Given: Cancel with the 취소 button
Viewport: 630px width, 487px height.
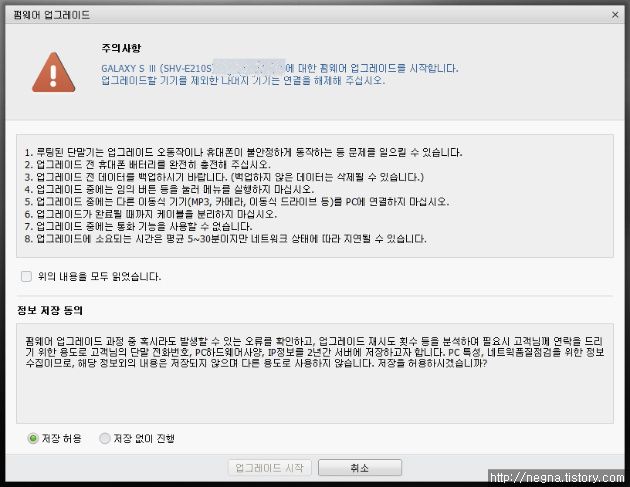Looking at the screenshot, I should pyautogui.click(x=360, y=468).
